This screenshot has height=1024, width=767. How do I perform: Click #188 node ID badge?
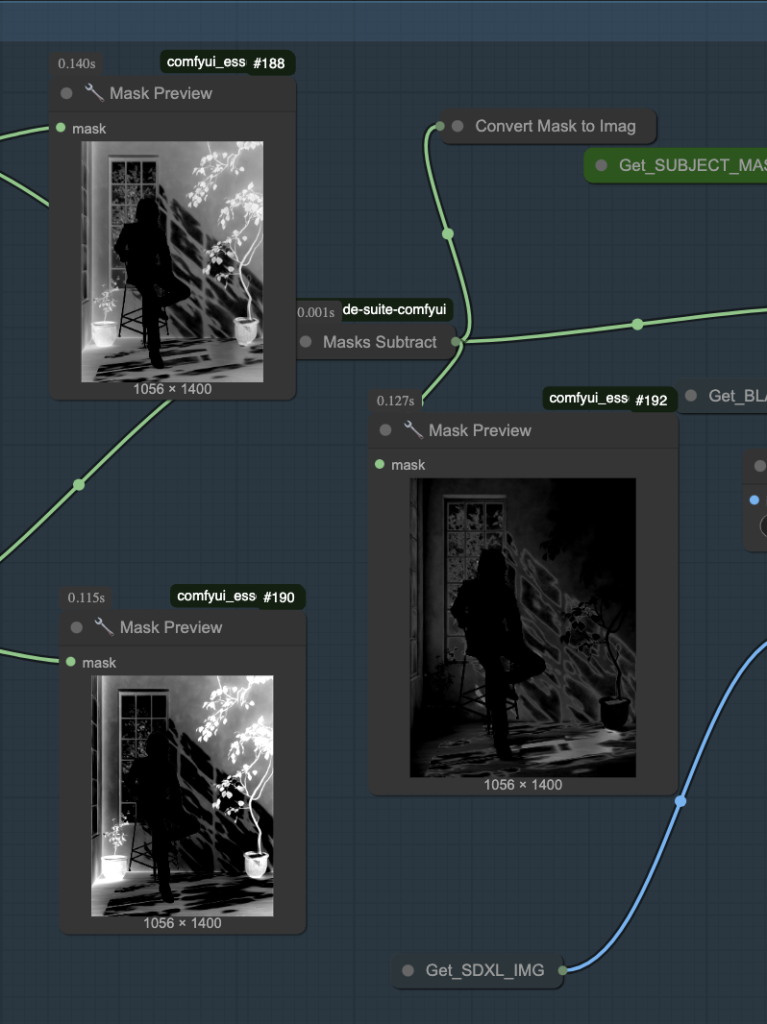[x=269, y=63]
